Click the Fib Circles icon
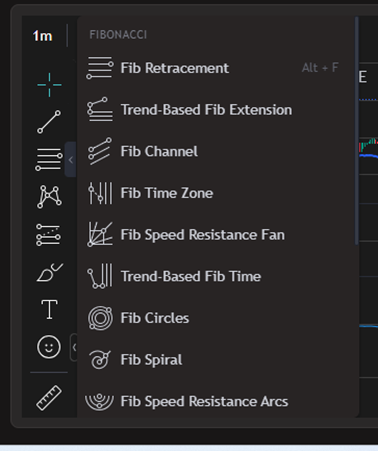Viewport: 378px width, 451px height. (100, 318)
